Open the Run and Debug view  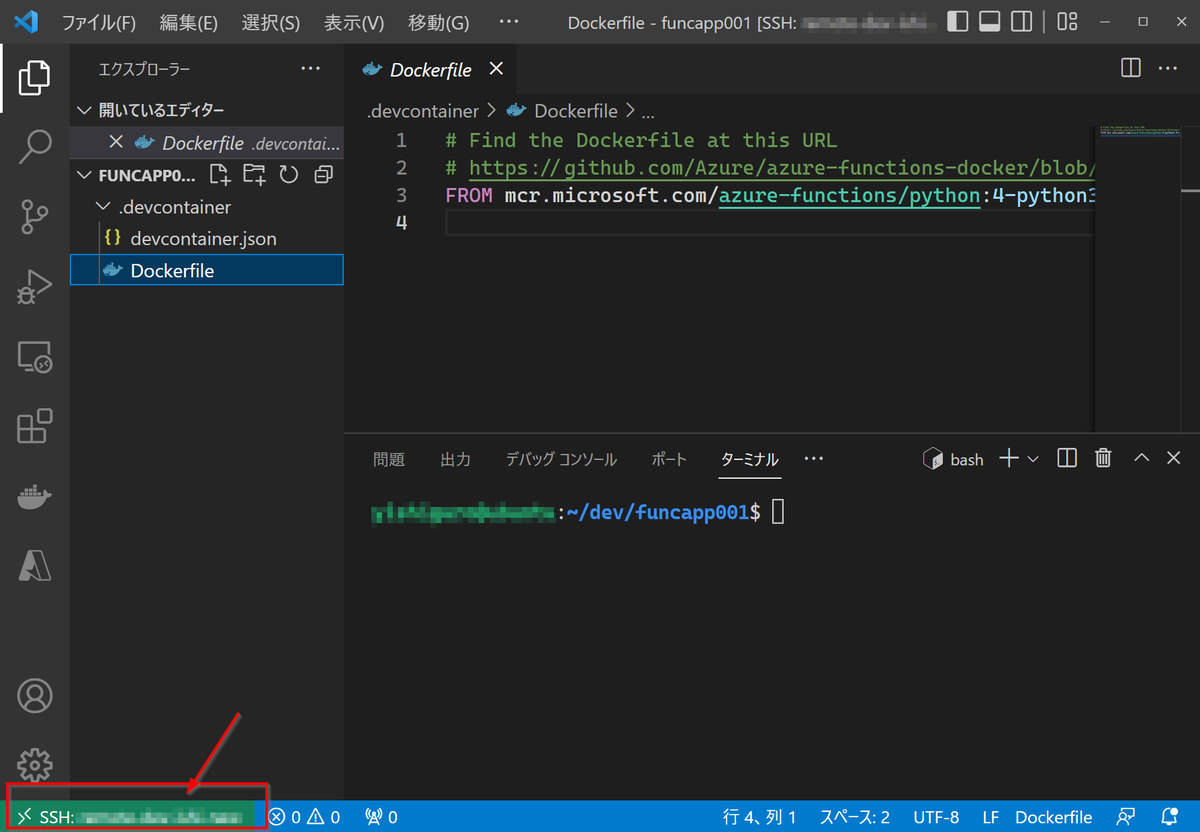[x=34, y=286]
